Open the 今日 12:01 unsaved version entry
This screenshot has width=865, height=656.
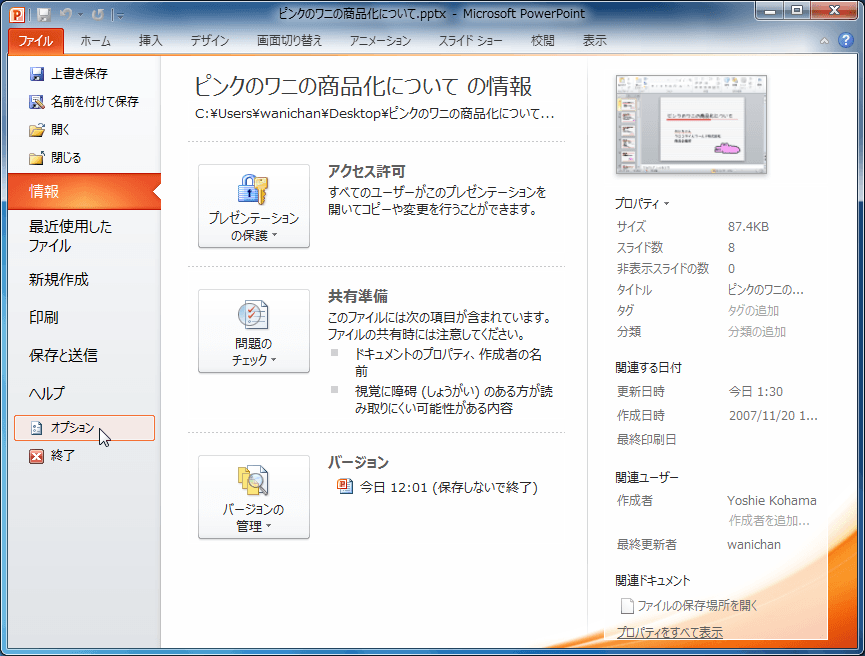point(448,487)
